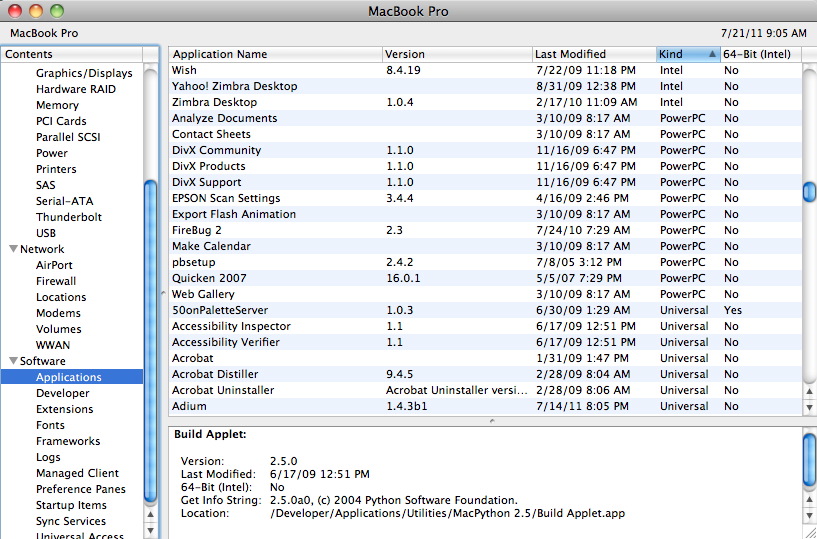This screenshot has width=817, height=539.
Task: Select Preference Panes in the sidebar
Action: coord(81,489)
